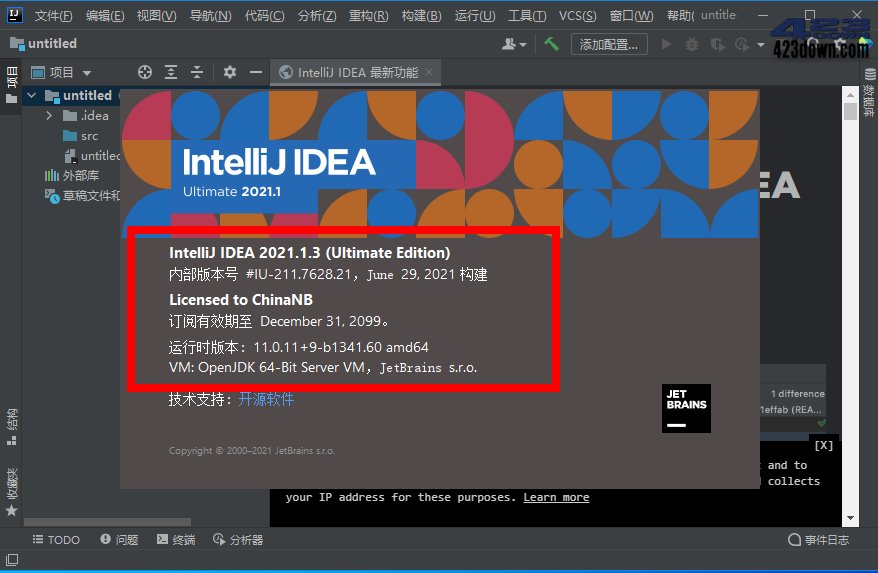Toggle the 结构 side tool window
The height and width of the screenshot is (573, 878).
click(x=11, y=426)
